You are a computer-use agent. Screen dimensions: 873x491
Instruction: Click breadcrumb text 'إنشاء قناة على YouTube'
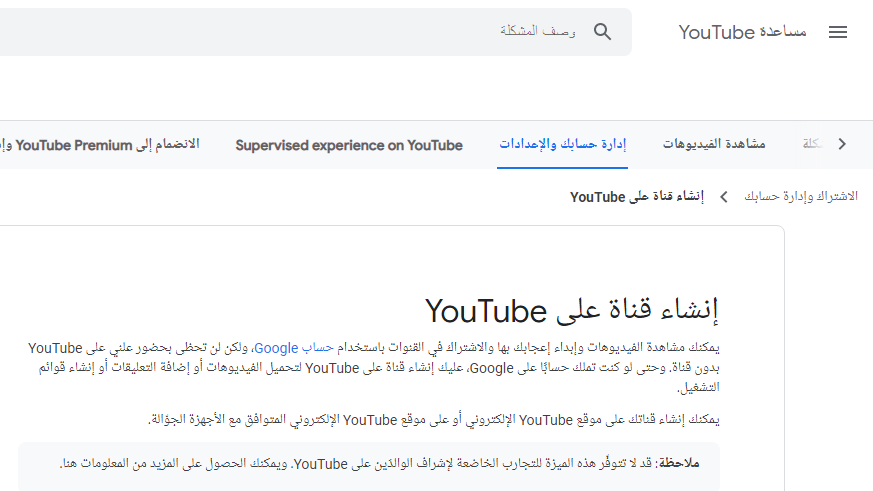coord(636,197)
